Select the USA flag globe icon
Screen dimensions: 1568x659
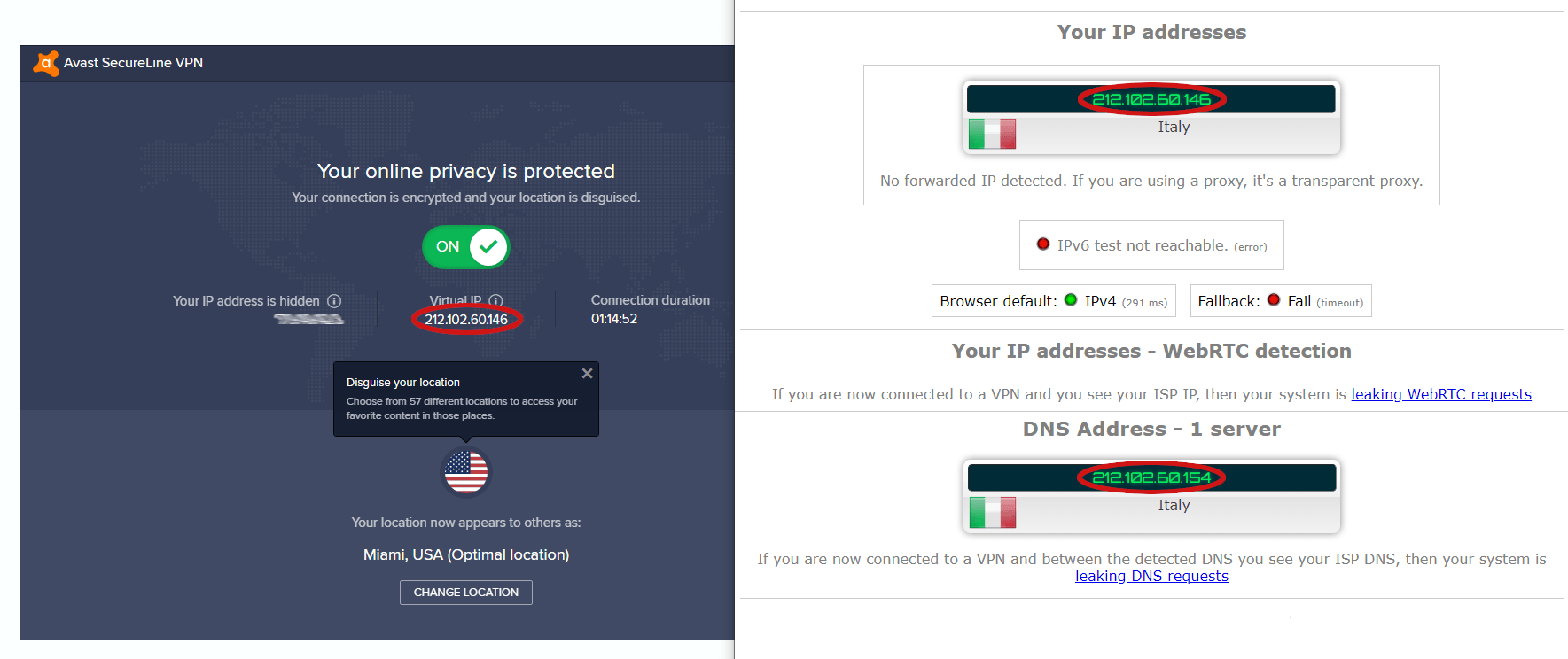[465, 471]
